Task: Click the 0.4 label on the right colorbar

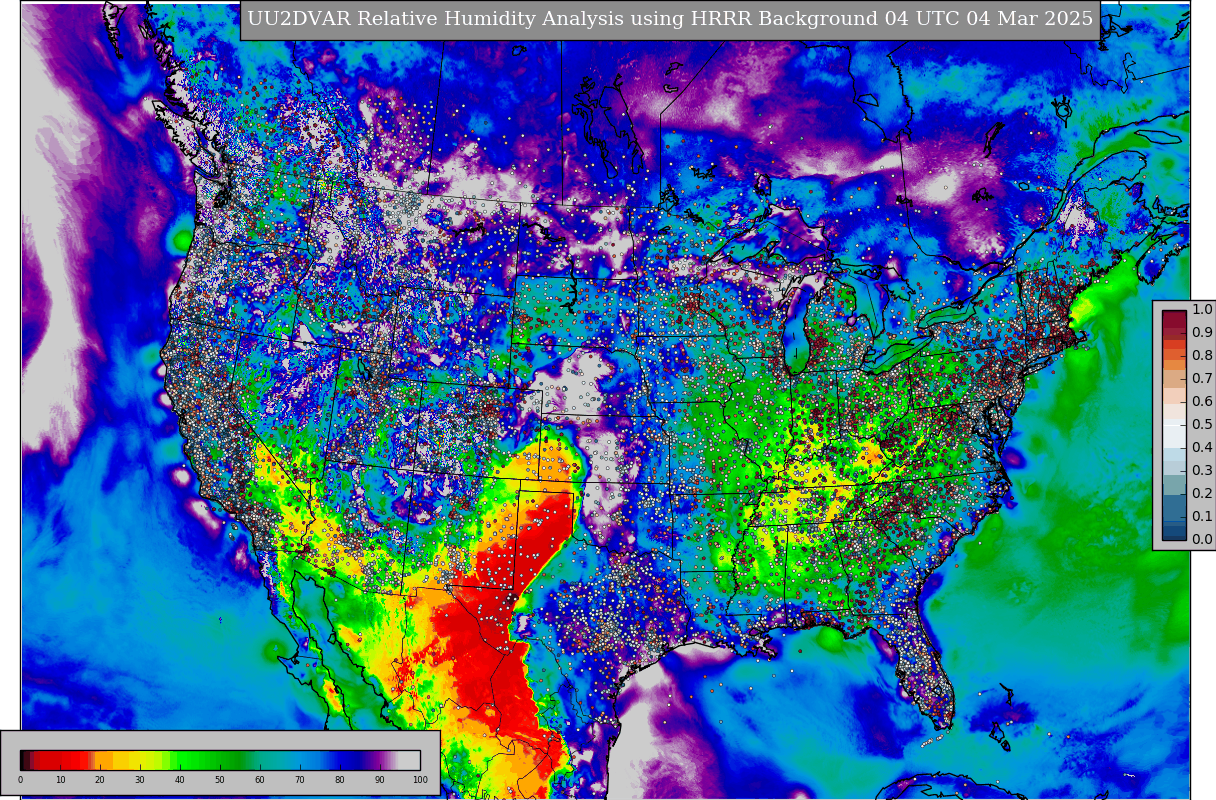Action: (1202, 447)
